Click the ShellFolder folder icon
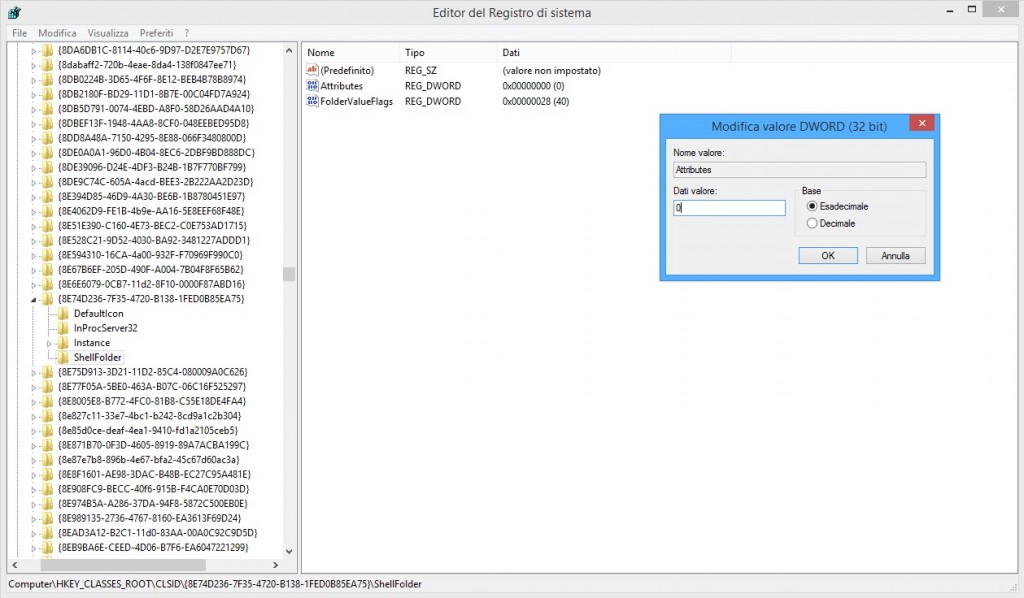1024x598 pixels. coord(64,357)
